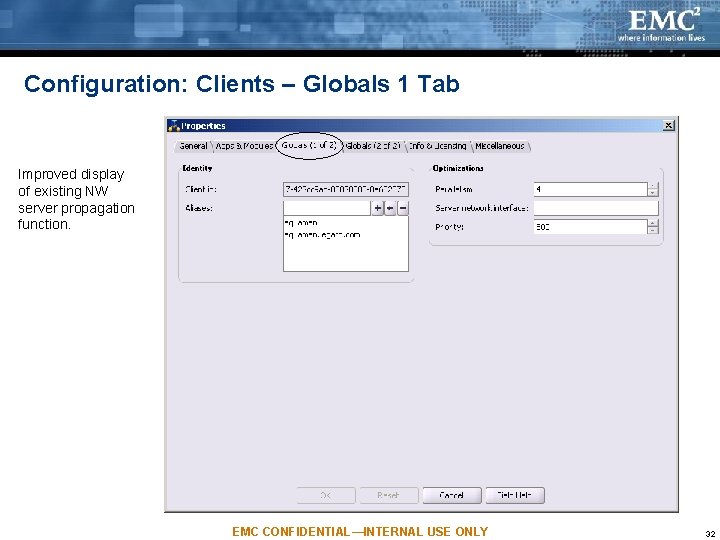720x540 pixels.
Task: Click the Cancel button
Action: [x=452, y=495]
